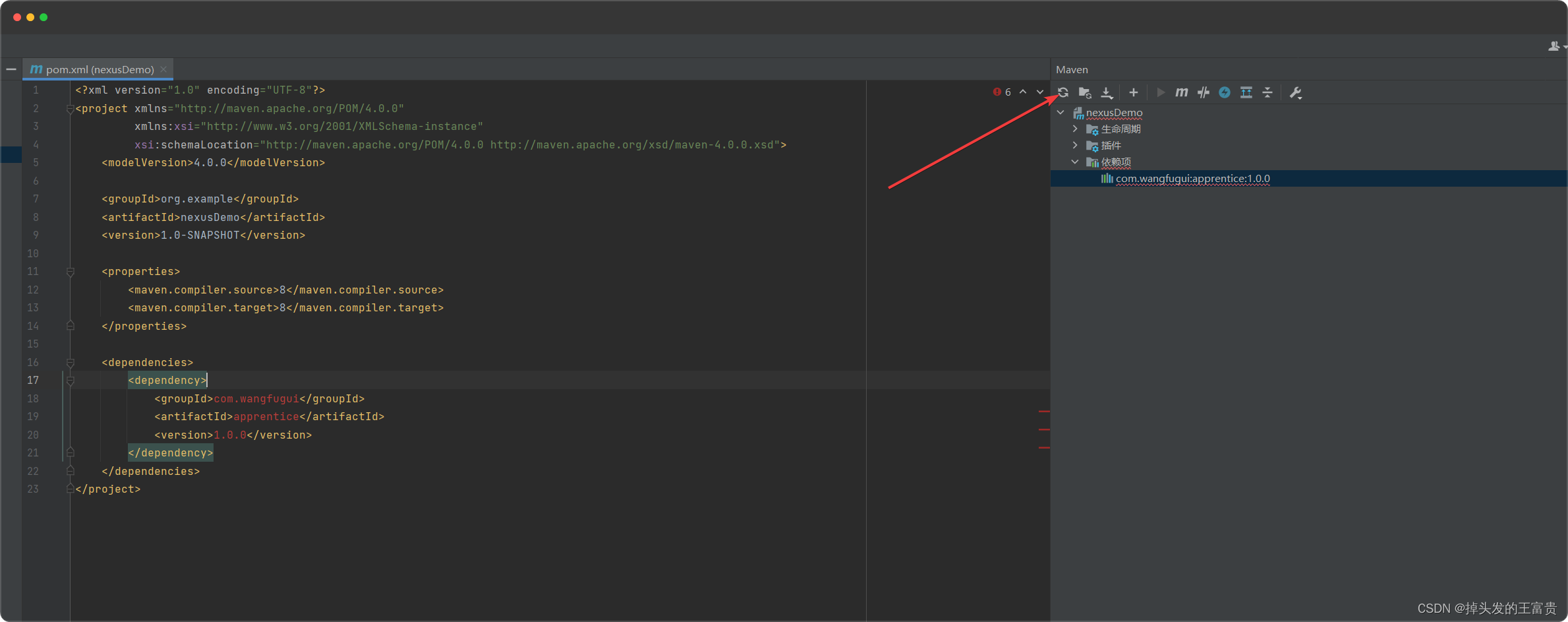1568x622 pixels.
Task: Expand the 生命周期 lifecycle node
Action: (x=1076, y=129)
